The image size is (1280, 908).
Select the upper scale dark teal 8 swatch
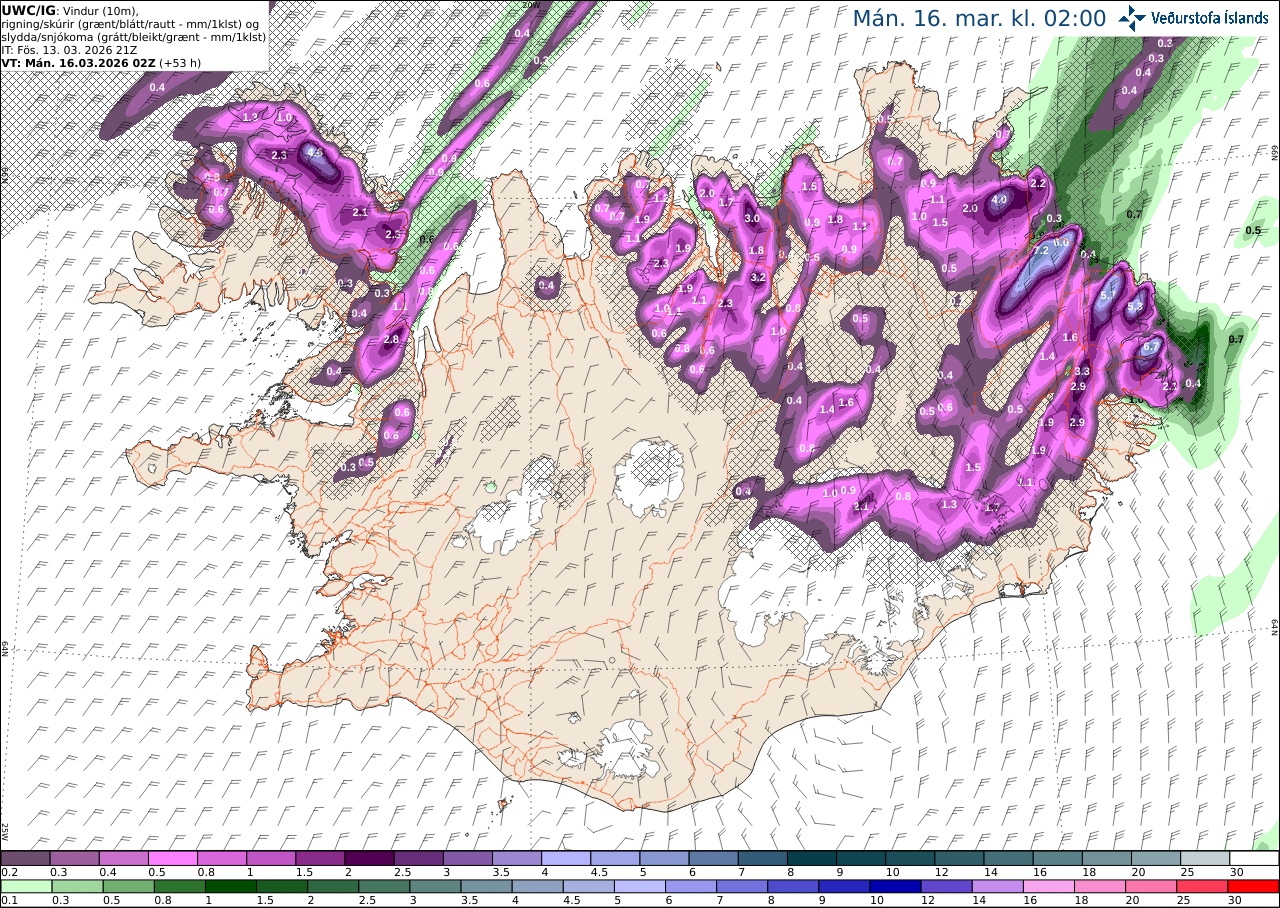coord(812,858)
